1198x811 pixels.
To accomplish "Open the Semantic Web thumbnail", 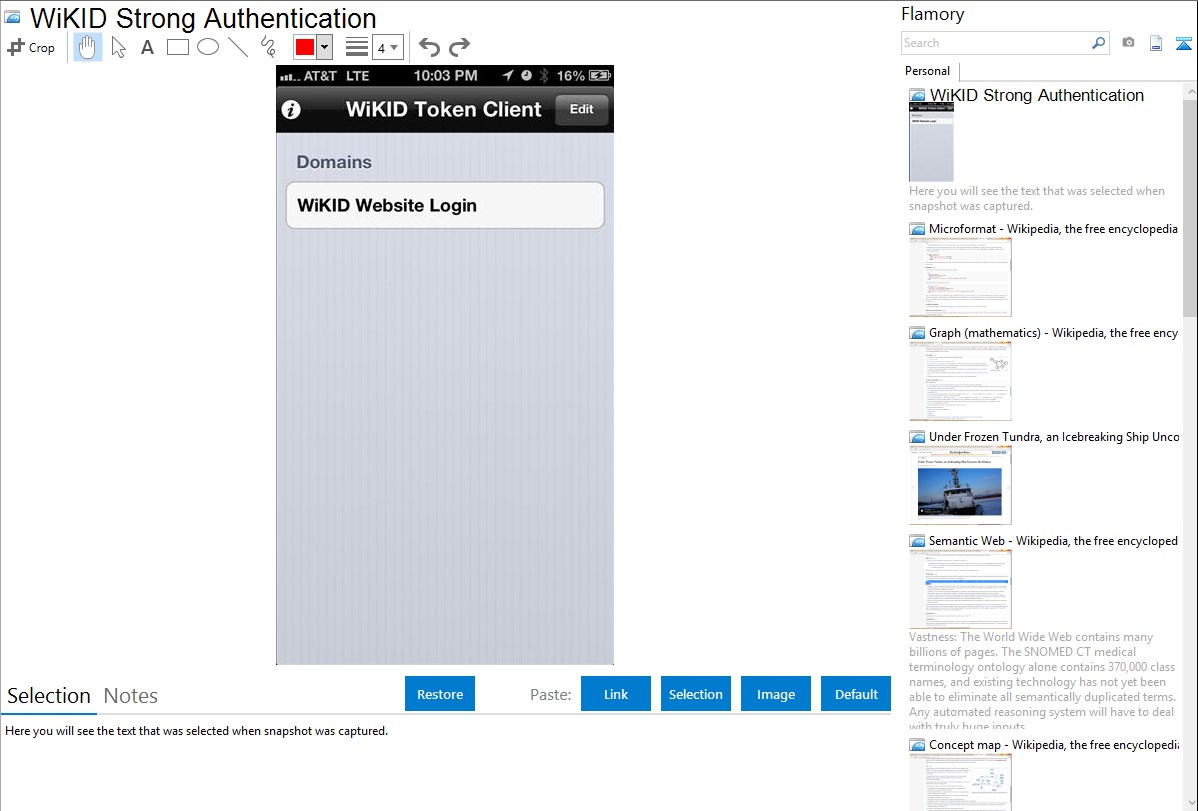I will [x=960, y=589].
